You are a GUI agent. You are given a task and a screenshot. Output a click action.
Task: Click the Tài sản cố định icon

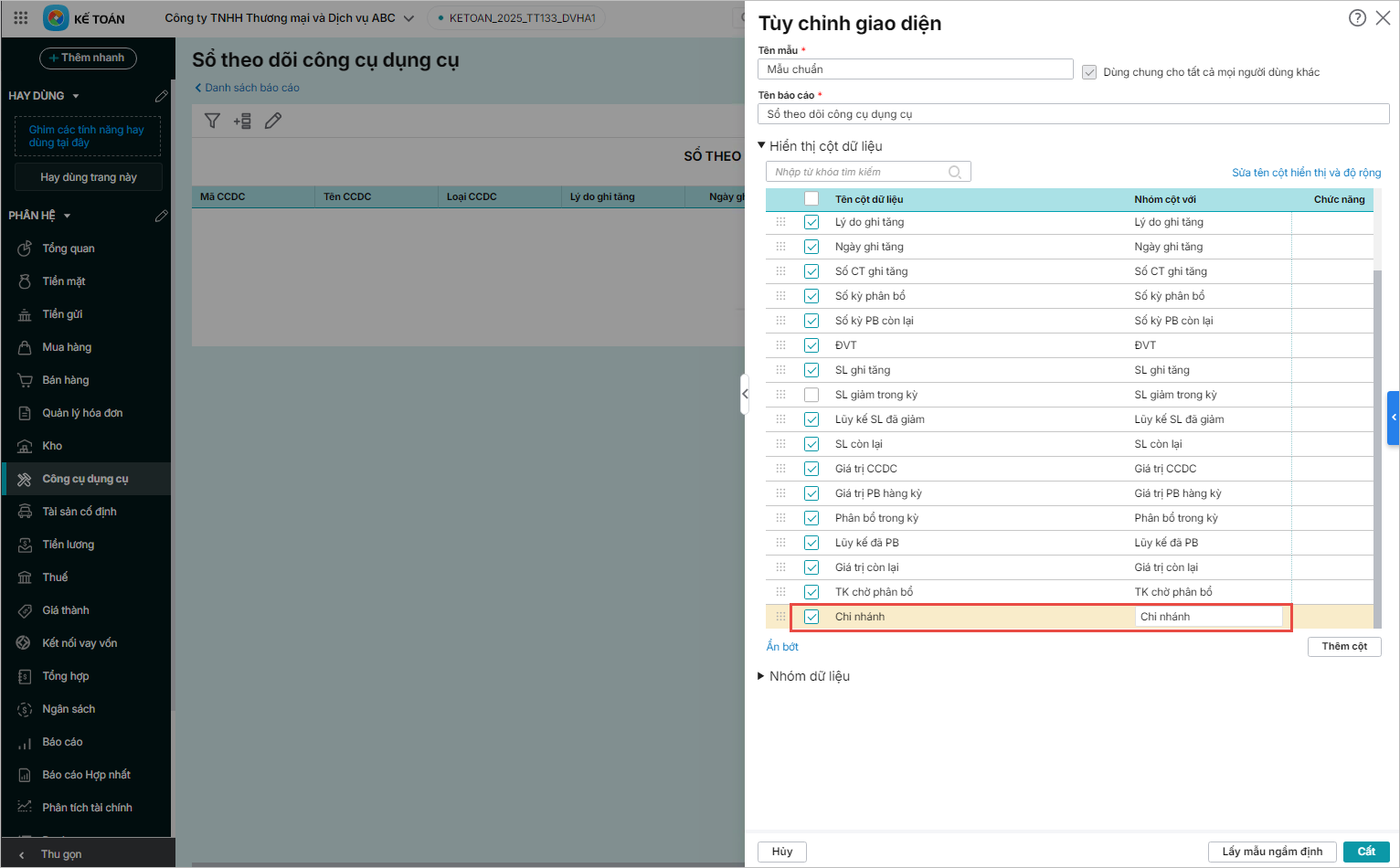25,512
